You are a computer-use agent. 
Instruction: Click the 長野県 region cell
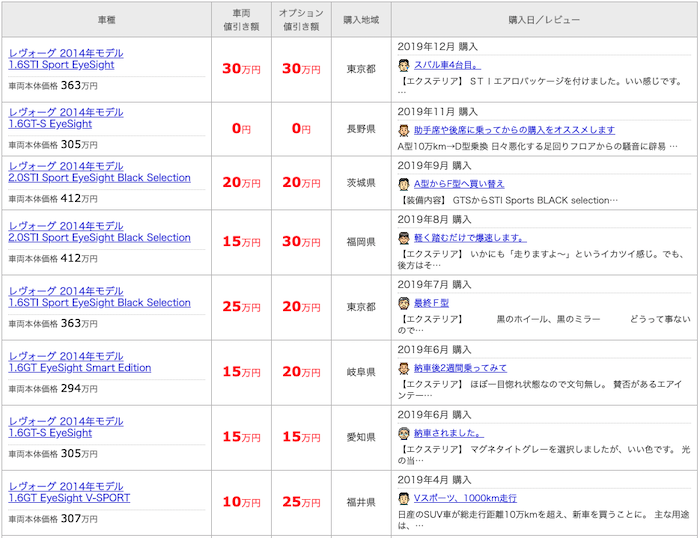[x=361, y=129]
